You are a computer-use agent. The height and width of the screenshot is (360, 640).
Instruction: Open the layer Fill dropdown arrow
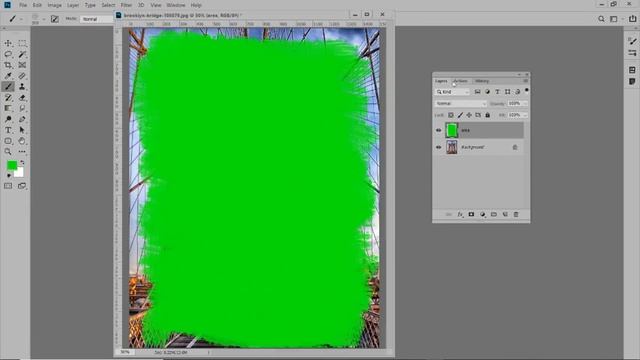pos(525,115)
